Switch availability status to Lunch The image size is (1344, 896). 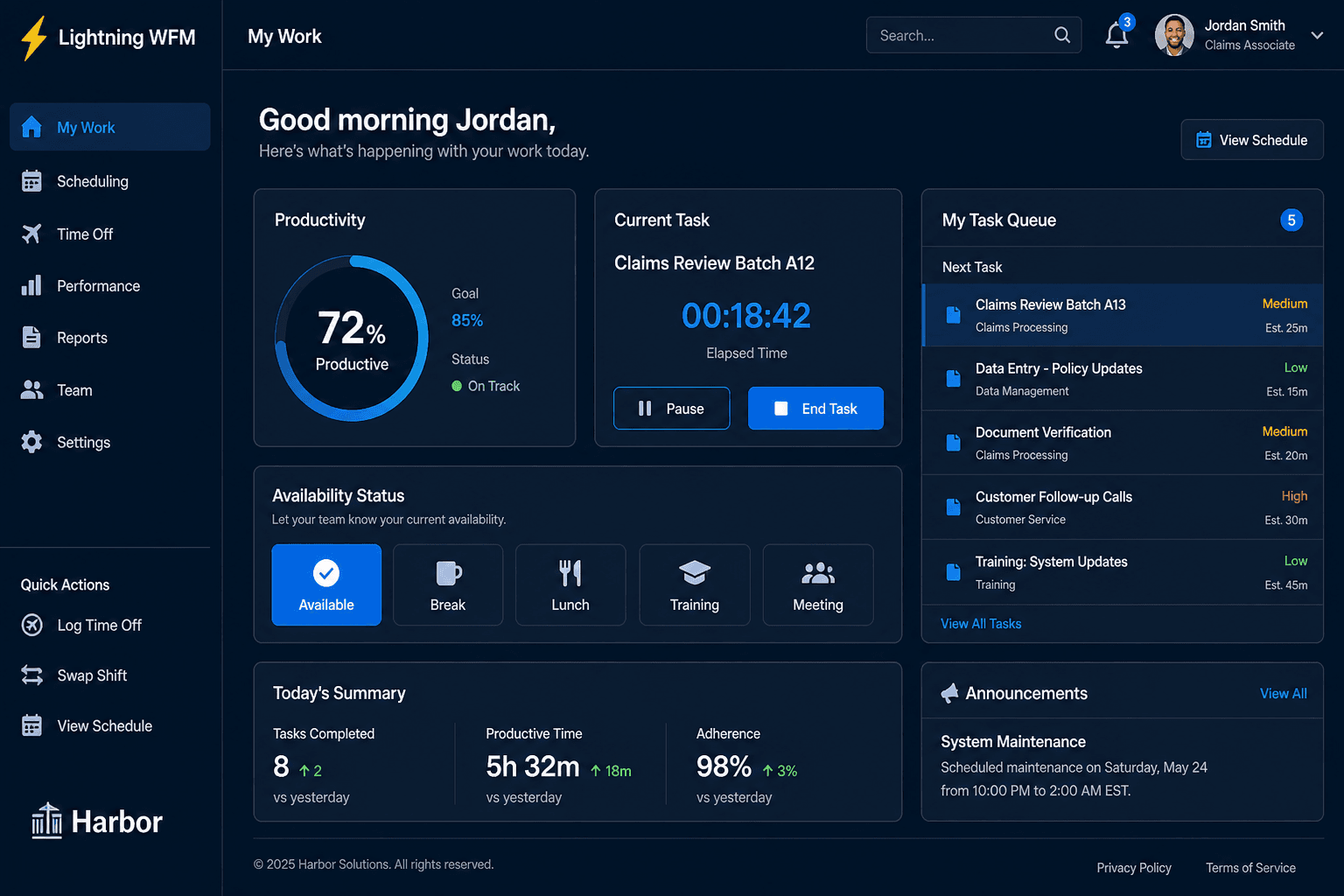(x=570, y=584)
